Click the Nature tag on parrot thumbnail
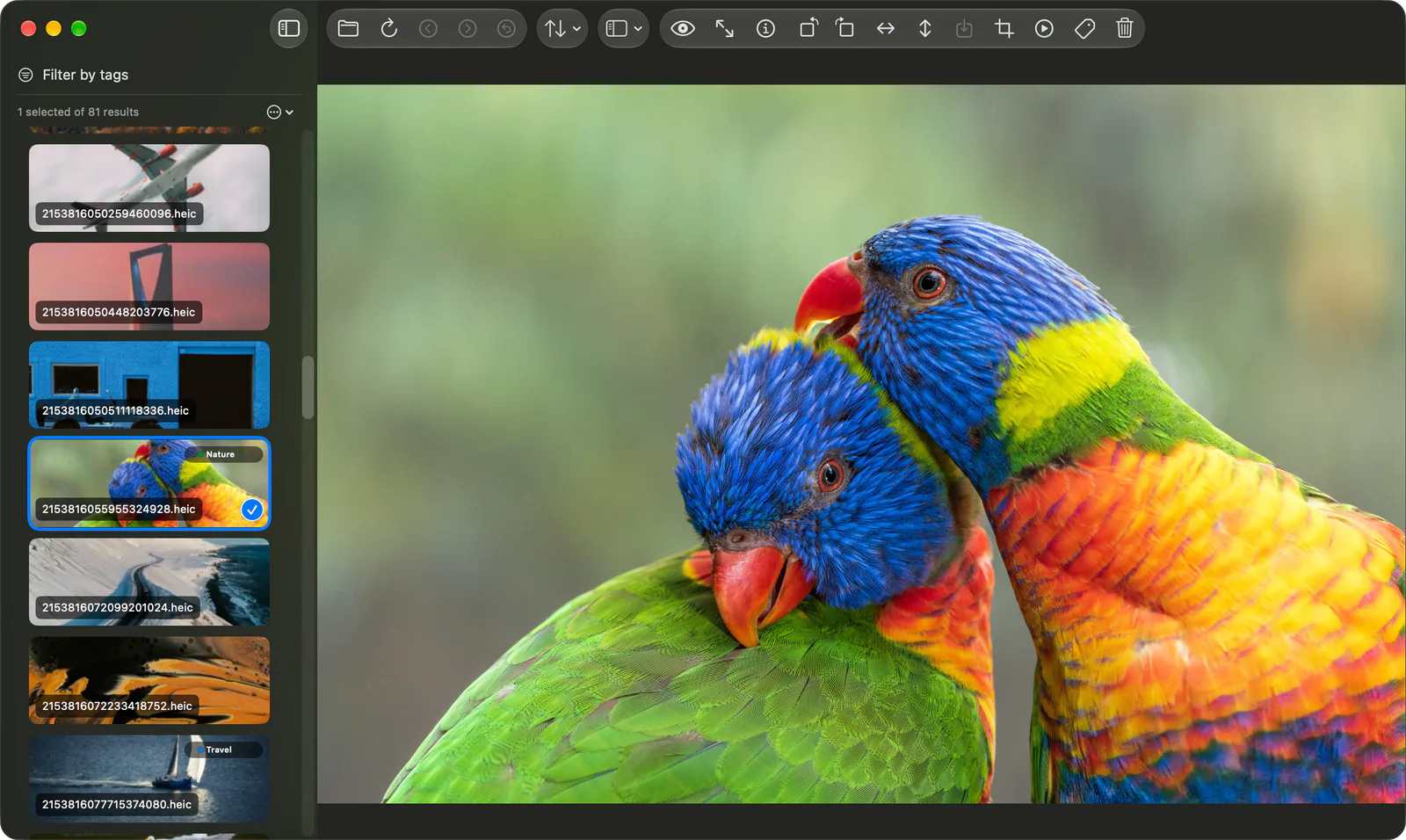 (x=224, y=454)
